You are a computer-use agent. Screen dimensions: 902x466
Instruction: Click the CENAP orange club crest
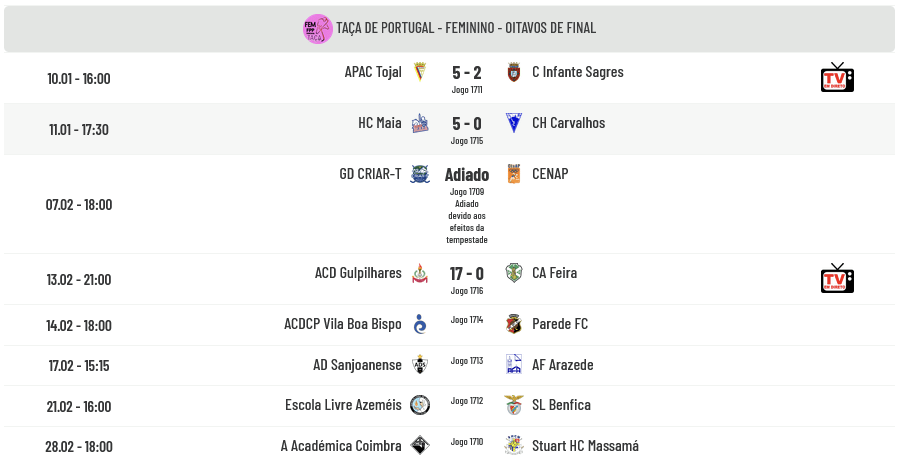coord(514,174)
